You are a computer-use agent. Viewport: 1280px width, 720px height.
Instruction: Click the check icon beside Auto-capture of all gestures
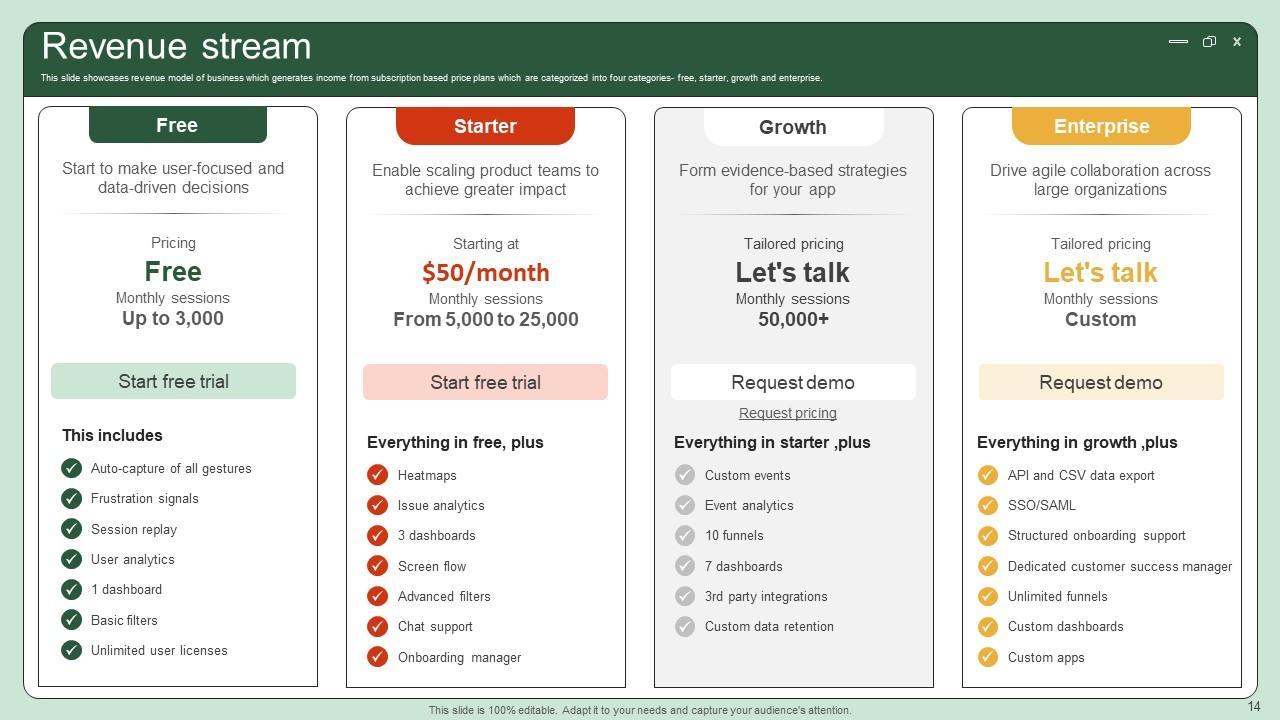click(71, 468)
